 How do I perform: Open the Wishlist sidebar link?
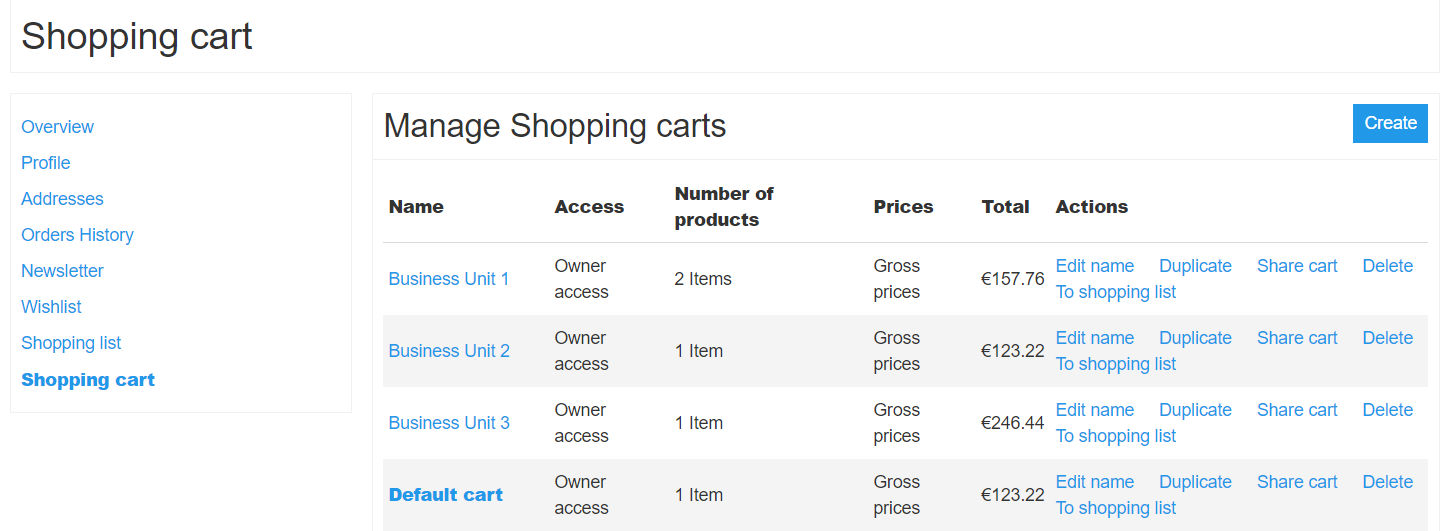click(x=51, y=307)
